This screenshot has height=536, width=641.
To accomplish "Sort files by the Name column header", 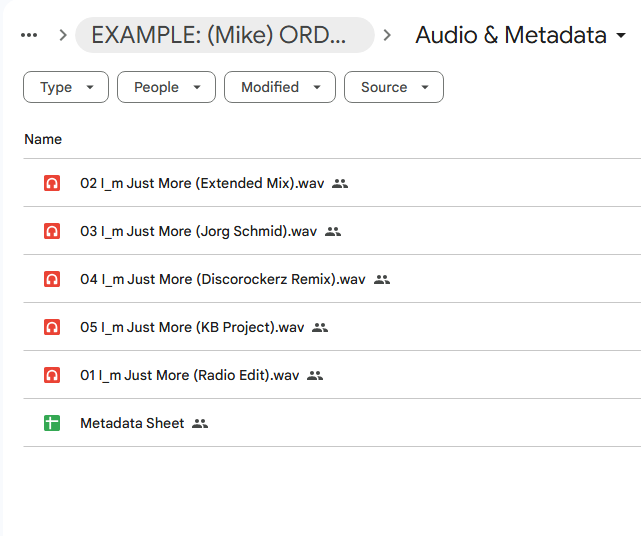I will tap(43, 139).
